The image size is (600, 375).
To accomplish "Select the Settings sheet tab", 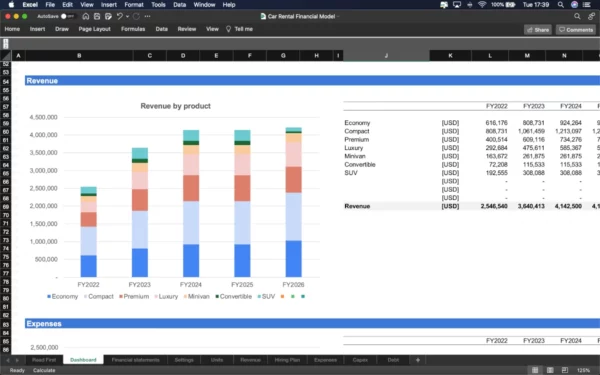I will pos(184,360).
